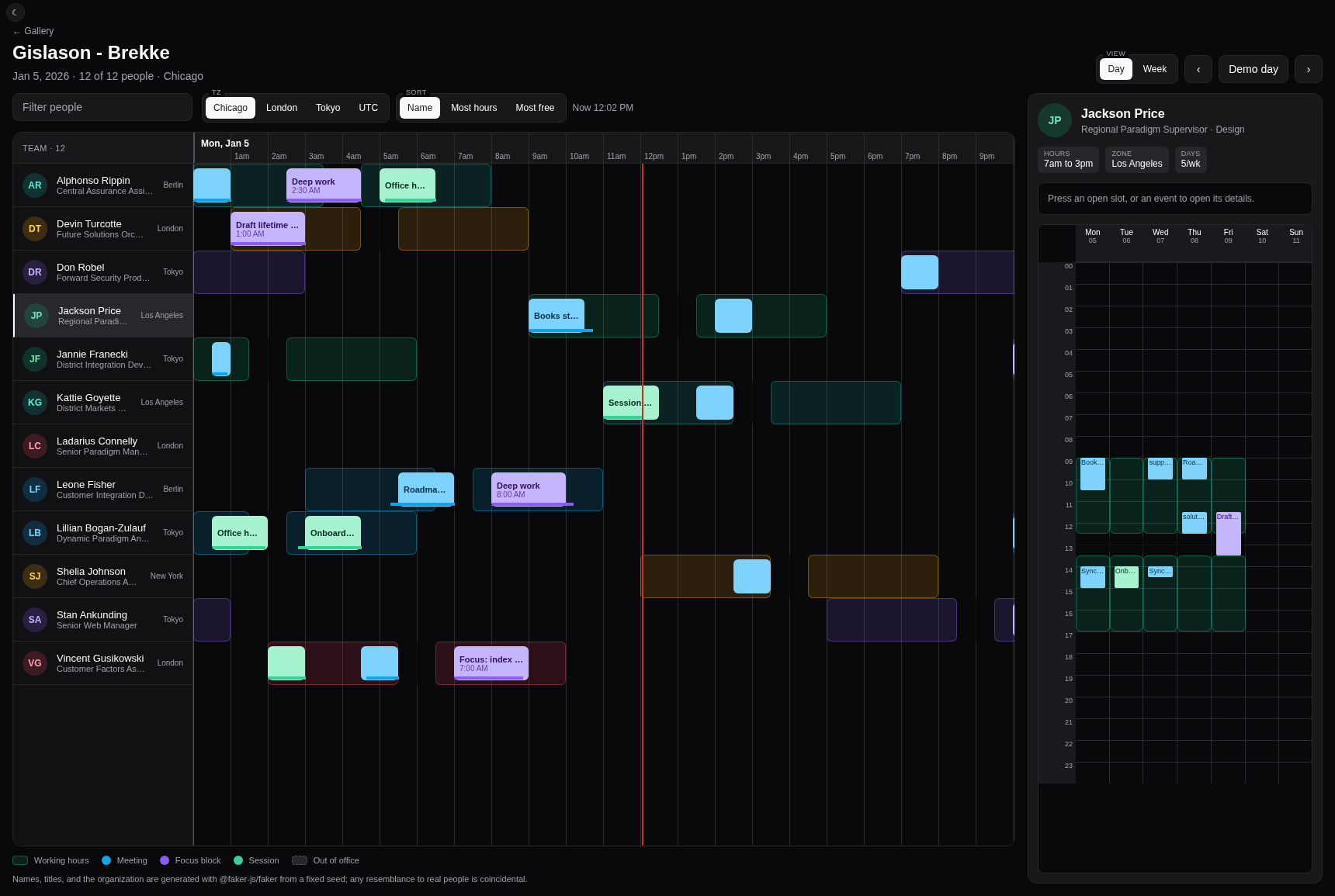Click the Demo day button

coord(1254,69)
